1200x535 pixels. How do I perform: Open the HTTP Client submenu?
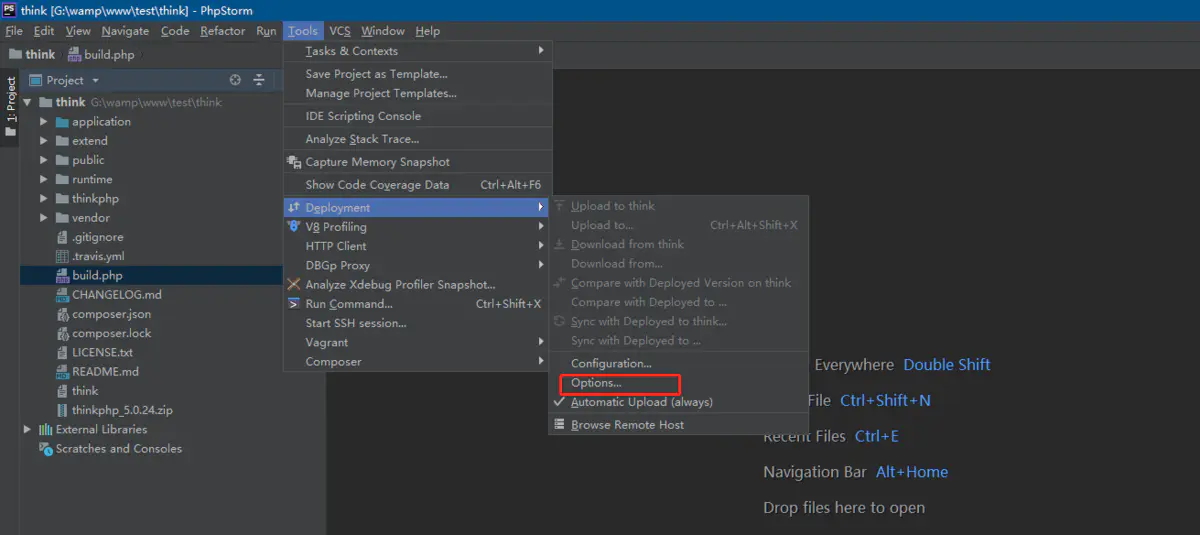click(x=418, y=246)
